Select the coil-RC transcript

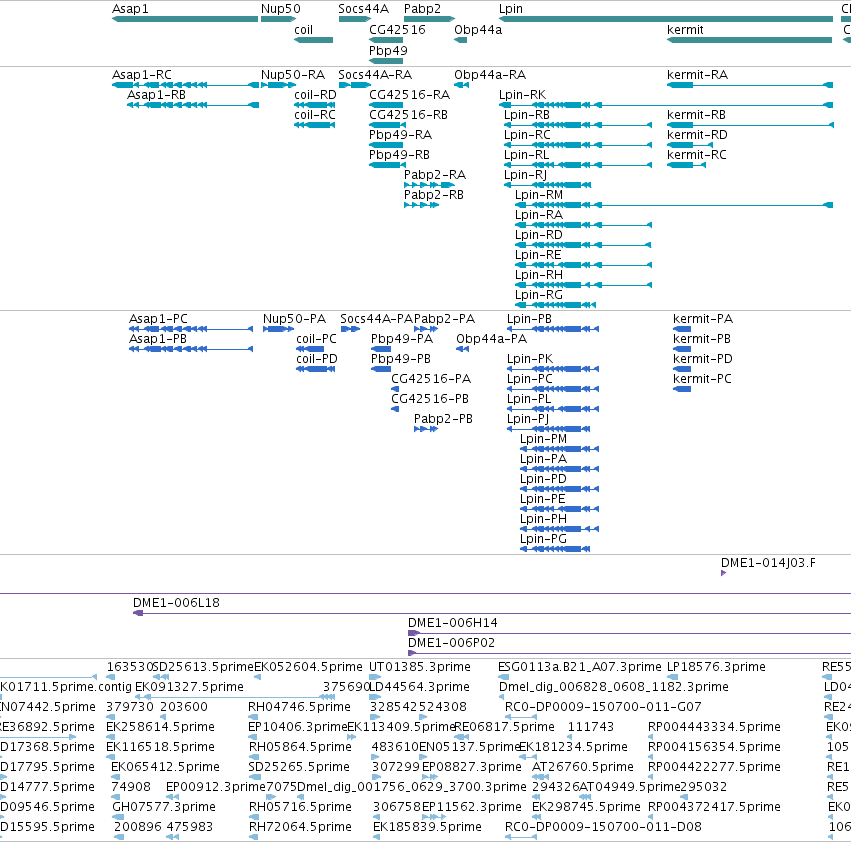[315, 125]
